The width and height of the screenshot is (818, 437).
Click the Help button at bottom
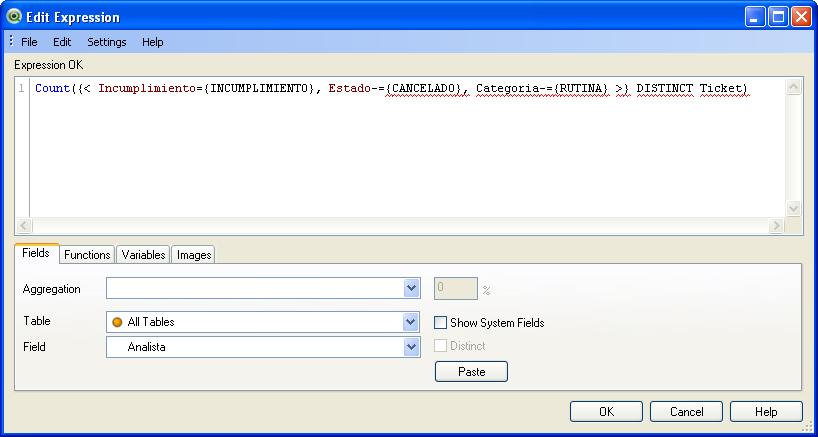click(766, 411)
